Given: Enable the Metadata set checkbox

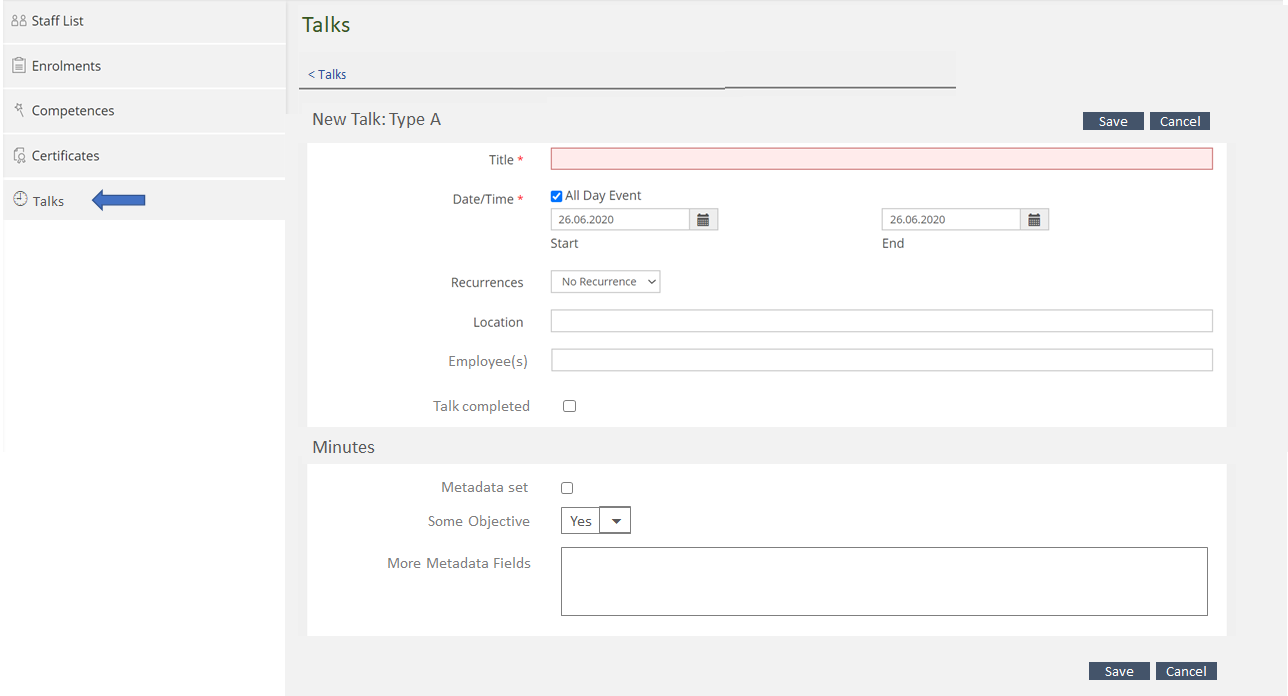Looking at the screenshot, I should pos(567,488).
